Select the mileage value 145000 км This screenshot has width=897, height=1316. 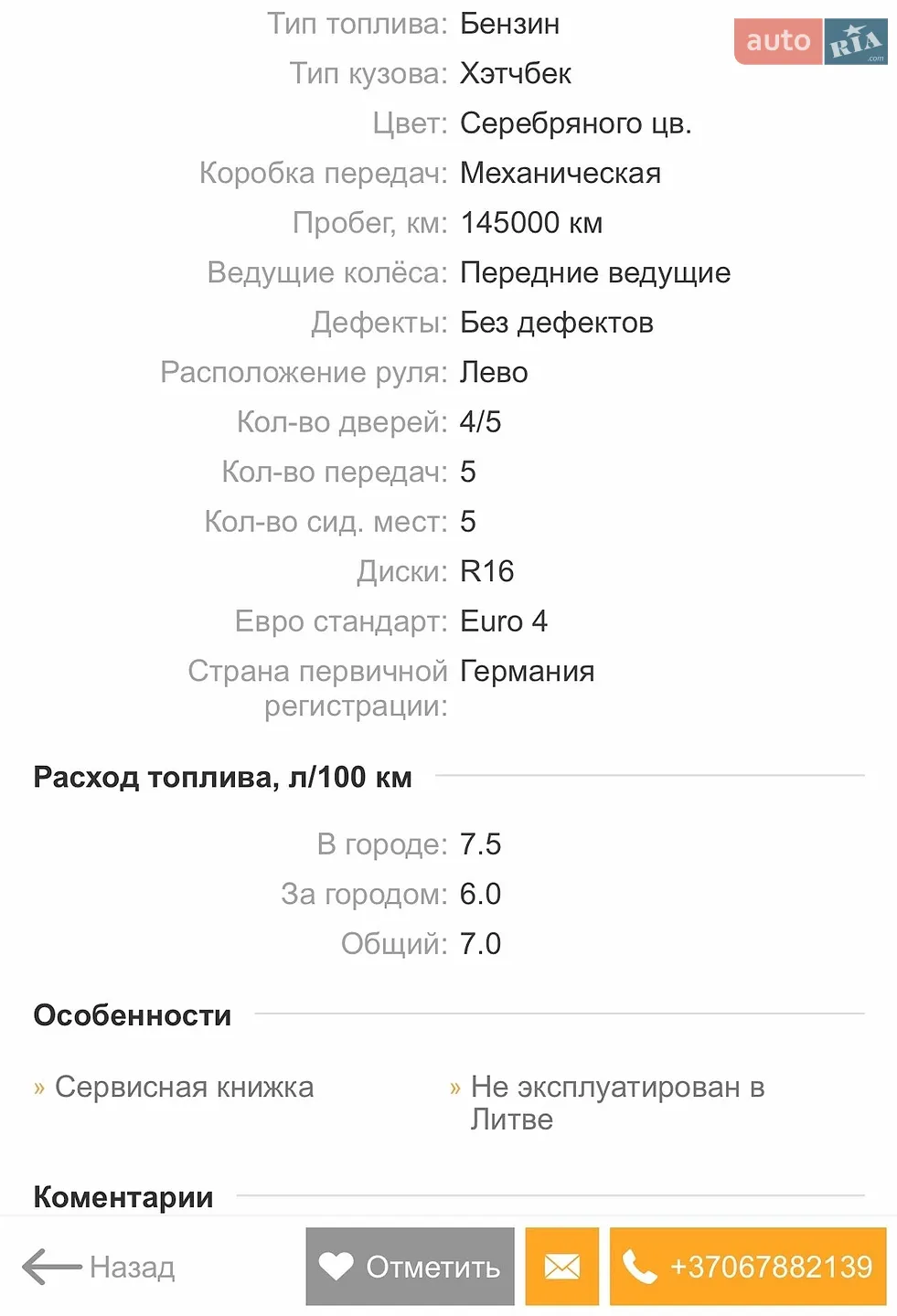pyautogui.click(x=531, y=222)
